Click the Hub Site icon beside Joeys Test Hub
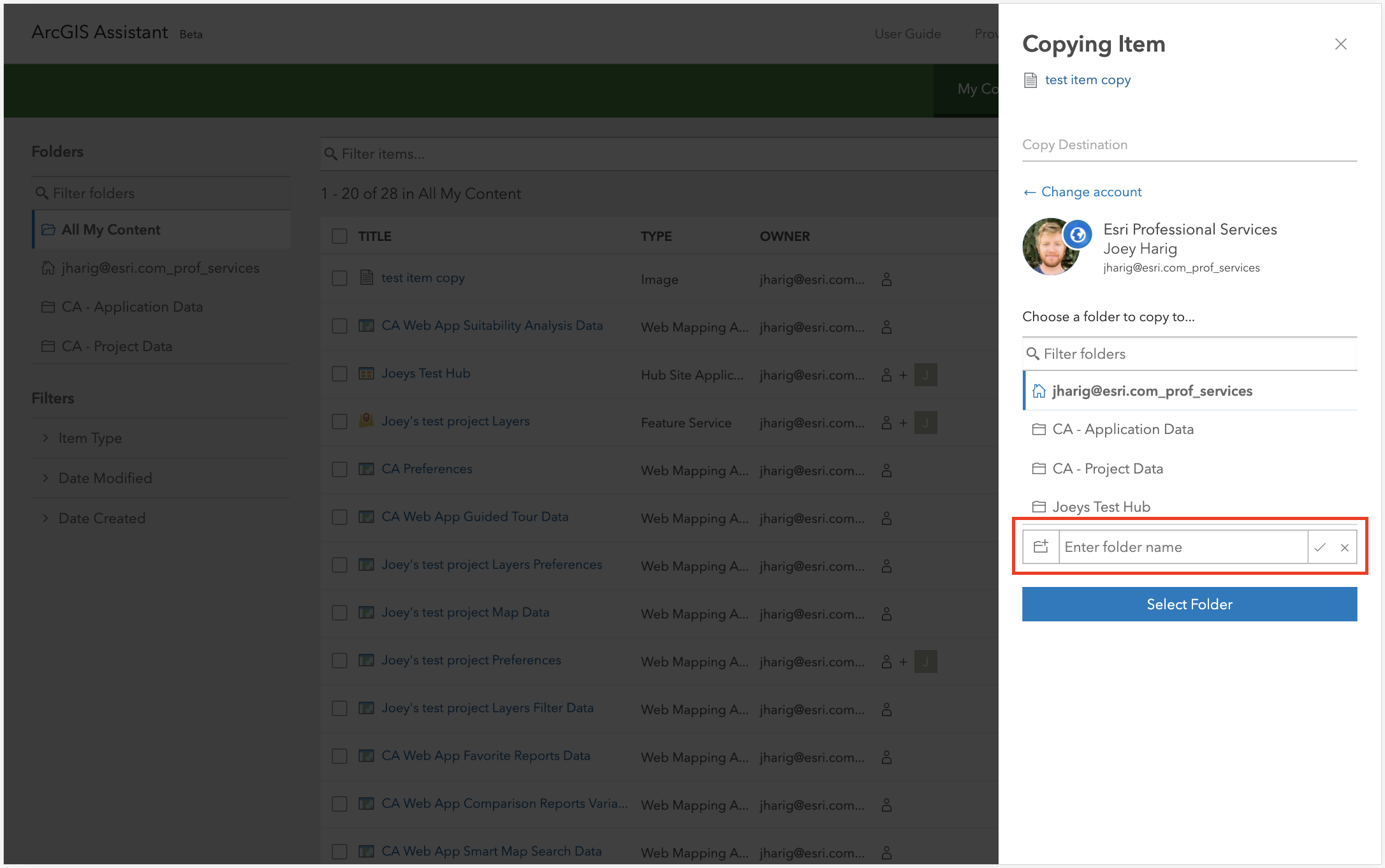1385x868 pixels. (x=366, y=373)
